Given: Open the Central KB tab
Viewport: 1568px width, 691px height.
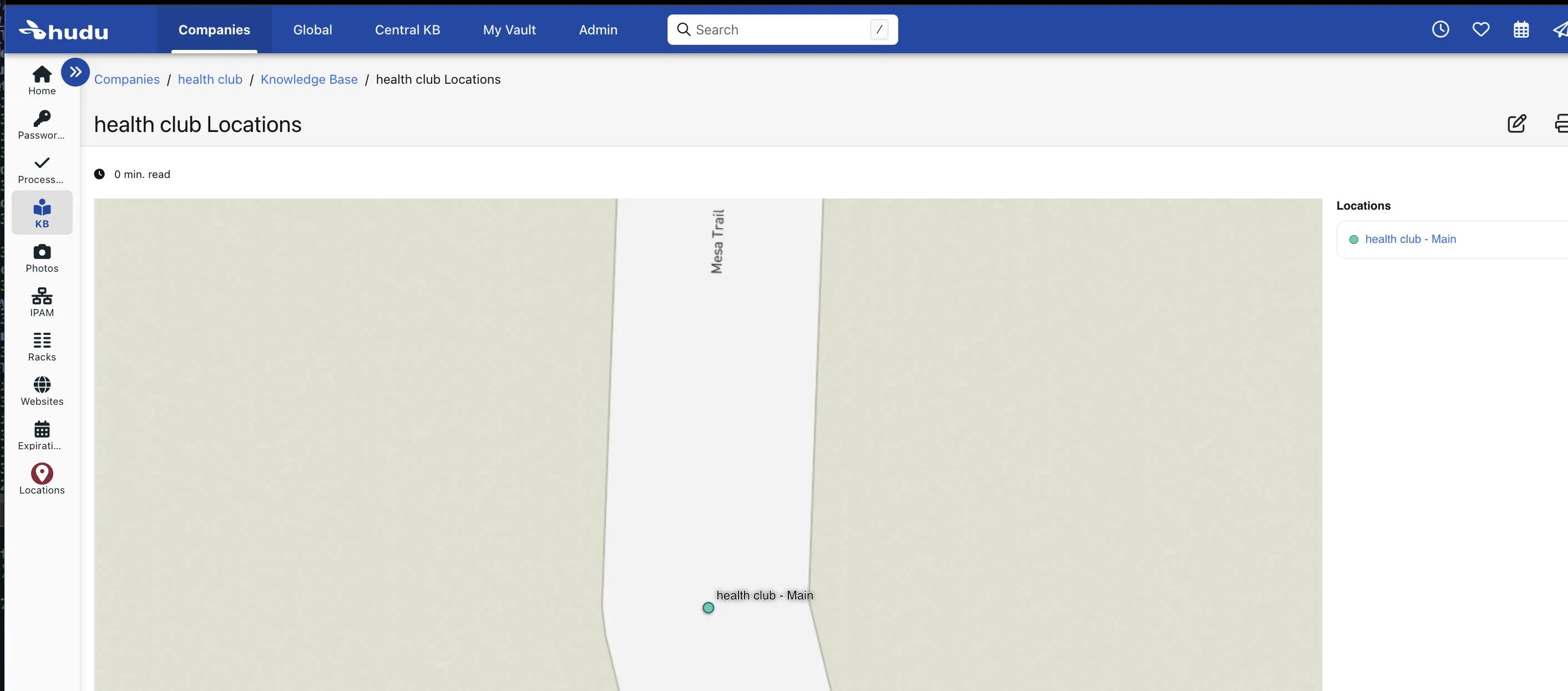Looking at the screenshot, I should point(407,29).
